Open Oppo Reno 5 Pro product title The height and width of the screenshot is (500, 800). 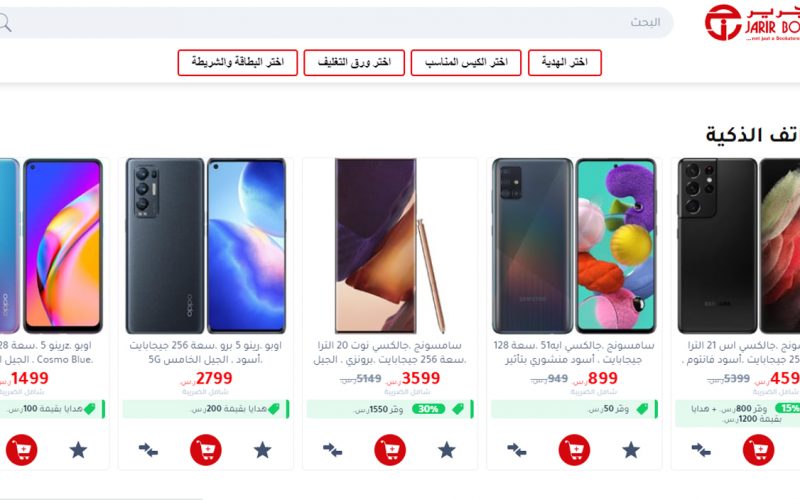pyautogui.click(x=206, y=353)
